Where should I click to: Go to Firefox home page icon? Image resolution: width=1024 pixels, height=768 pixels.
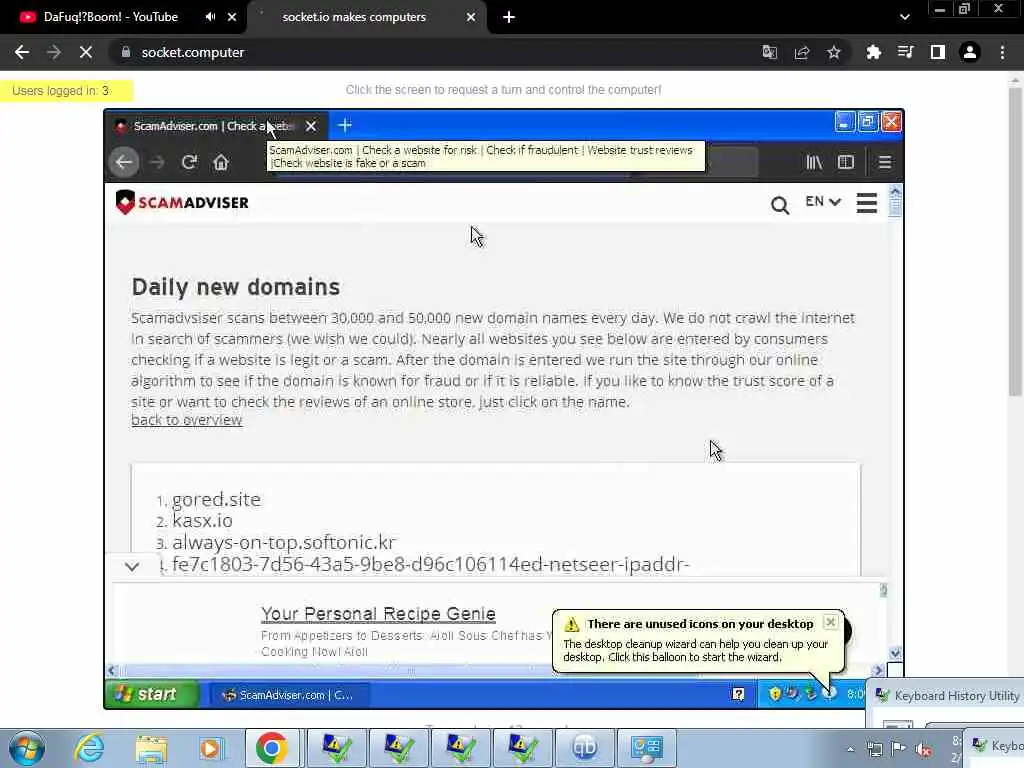point(221,162)
